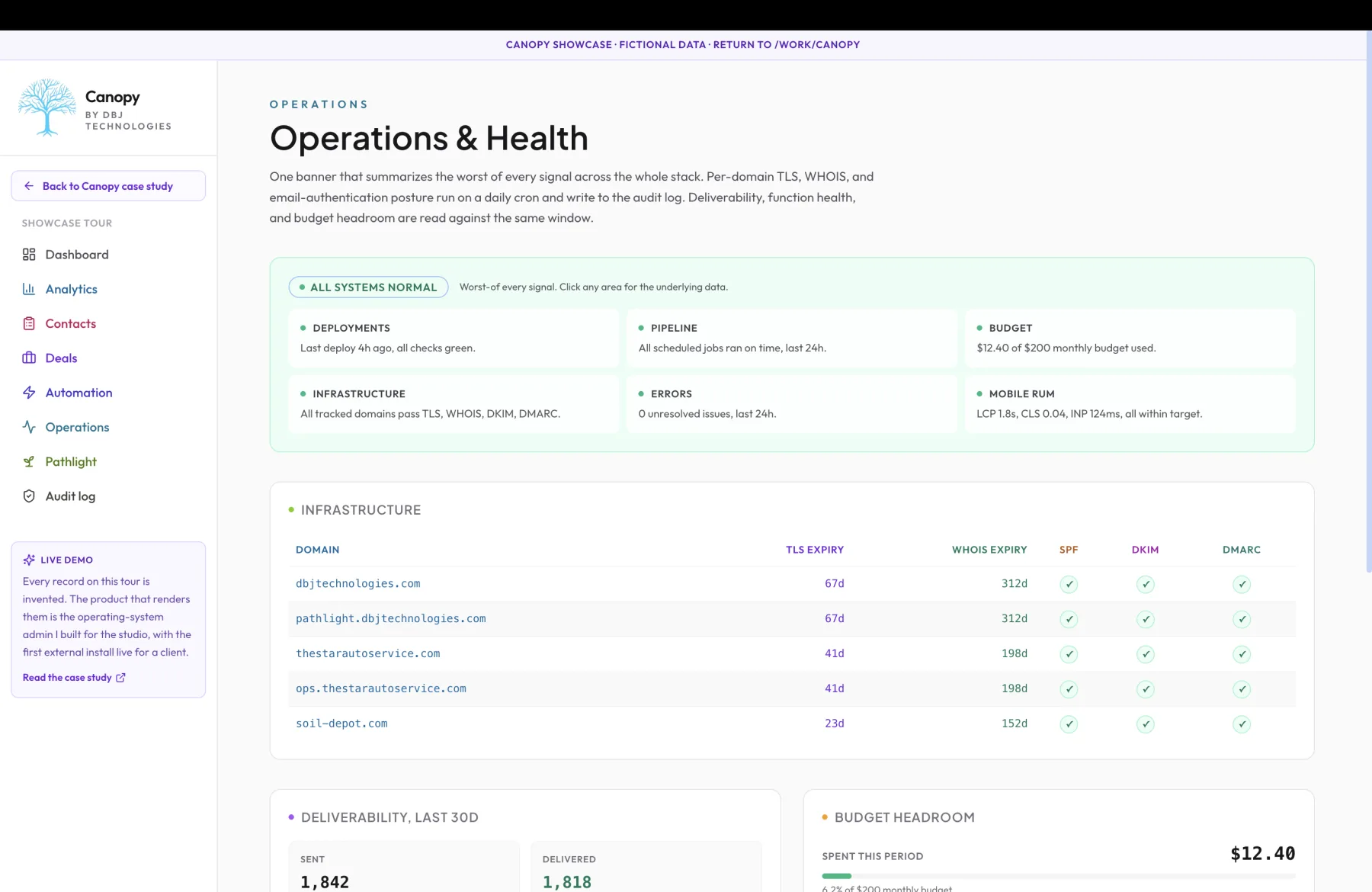Screen dimensions: 1372x892
Task: Click the 23d TLS expiry value
Action: 835,724
